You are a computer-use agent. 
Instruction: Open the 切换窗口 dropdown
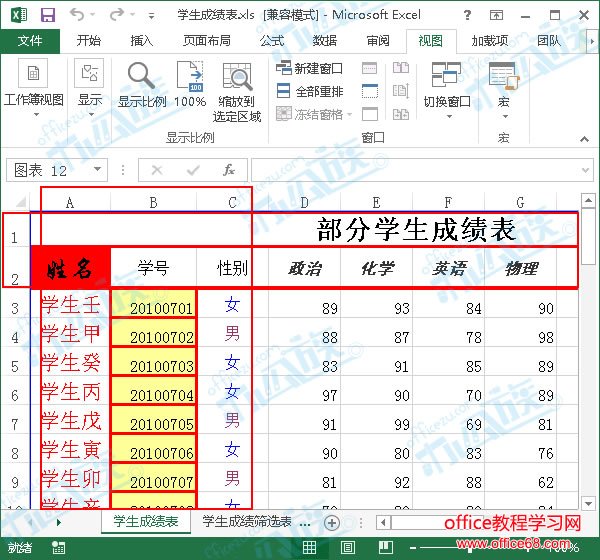[x=447, y=90]
